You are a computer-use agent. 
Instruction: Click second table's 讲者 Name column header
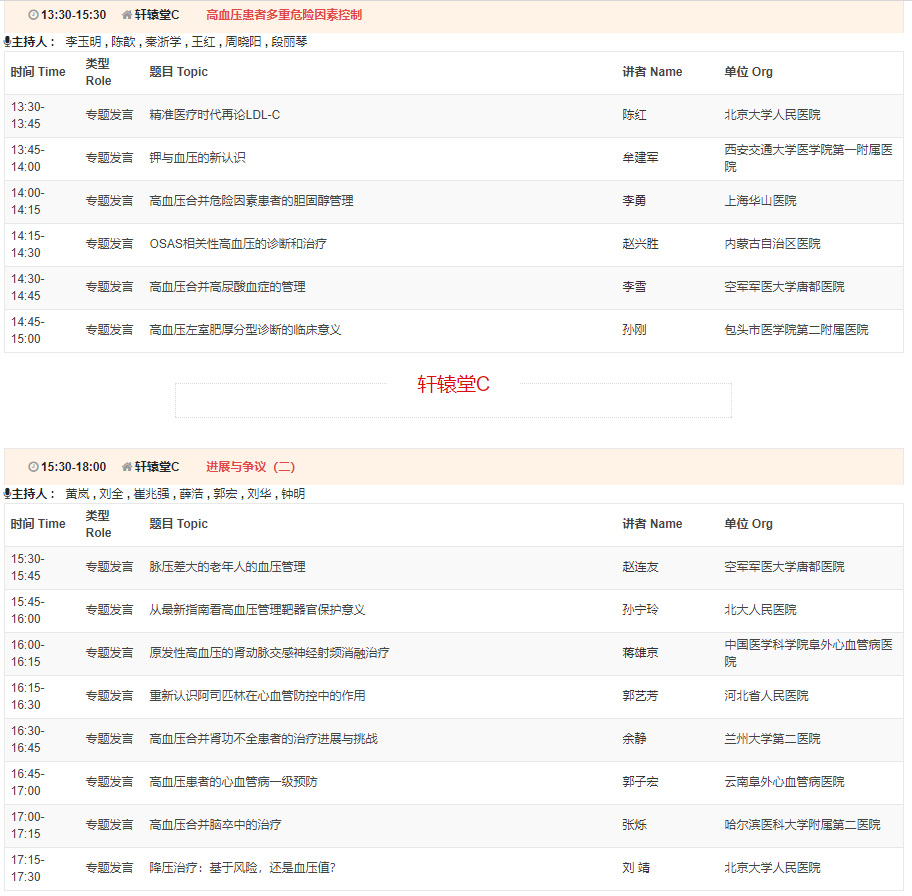coord(652,524)
